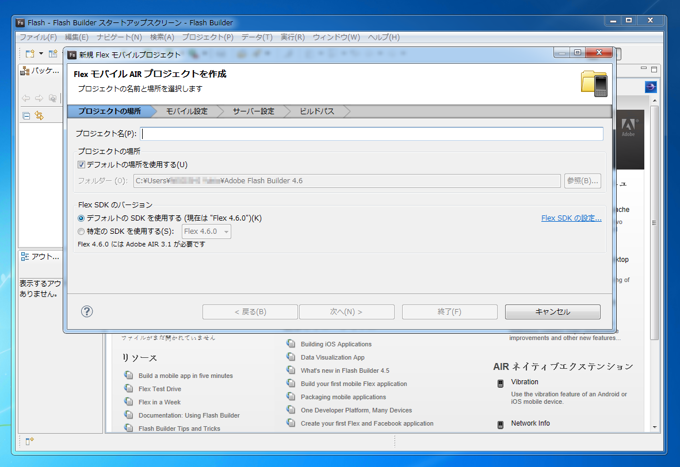Viewport: 680px width, 467px height.
Task: Click icon beside Build a mobile app in five minutes
Action: tap(128, 375)
